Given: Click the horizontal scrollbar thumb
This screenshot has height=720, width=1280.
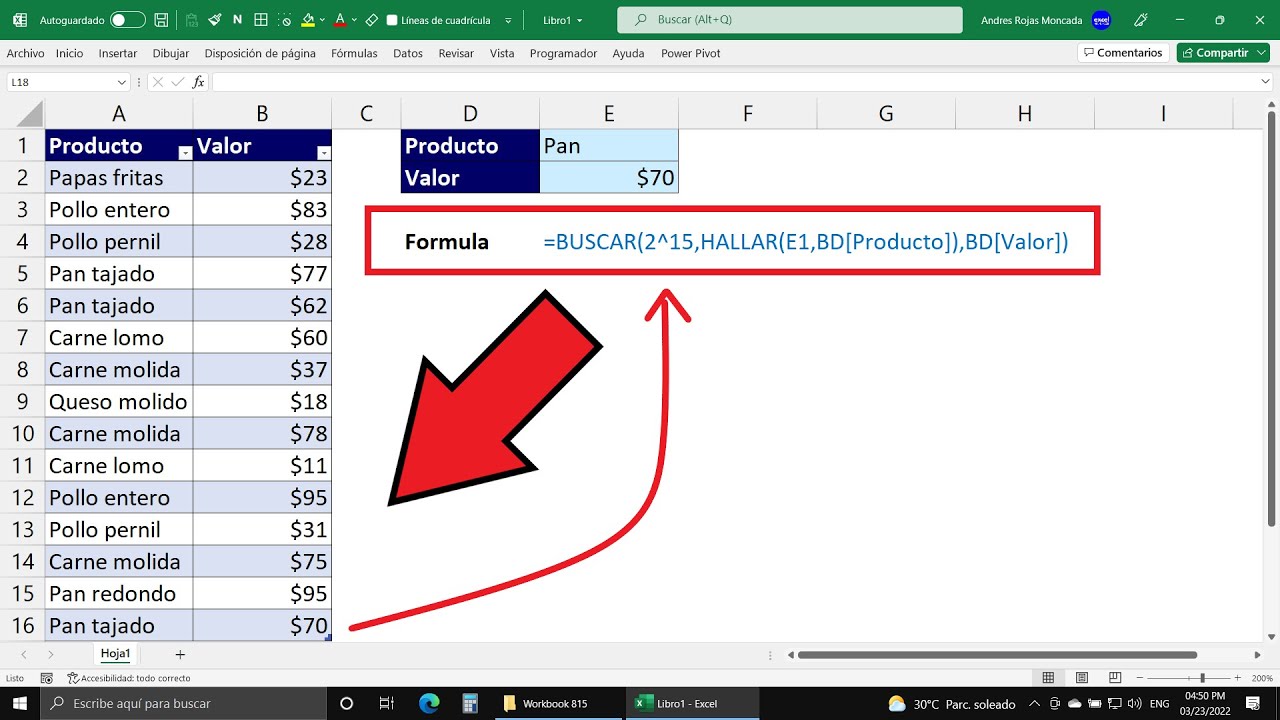Looking at the screenshot, I should click(x=997, y=655).
